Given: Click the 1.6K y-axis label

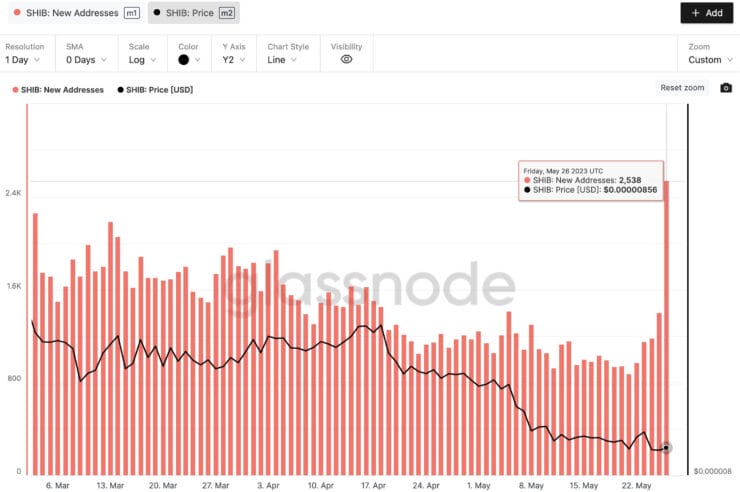Looking at the screenshot, I should pos(14,286).
